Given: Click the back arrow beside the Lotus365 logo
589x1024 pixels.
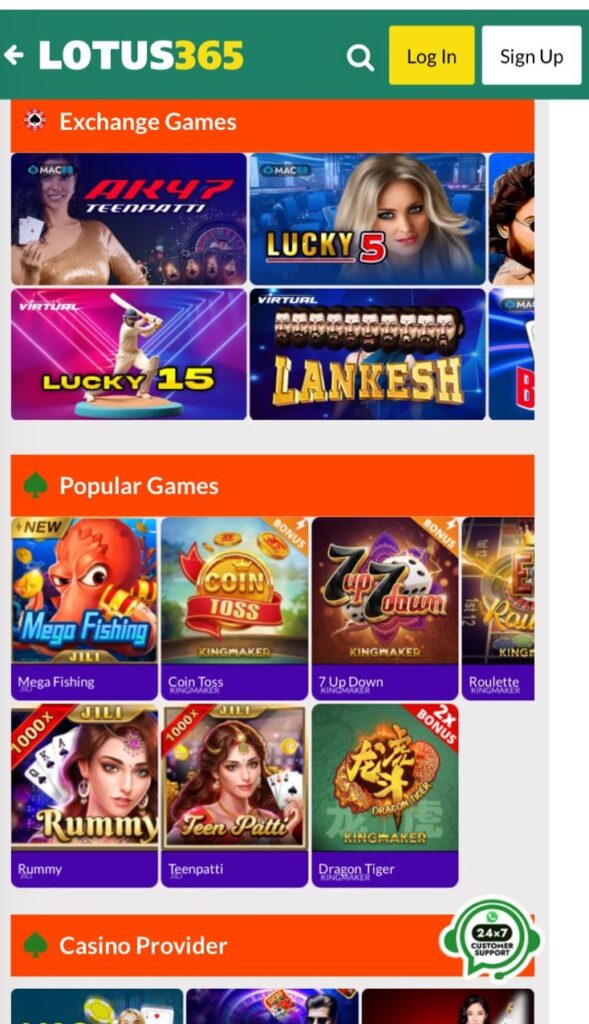Looking at the screenshot, I should 14,56.
